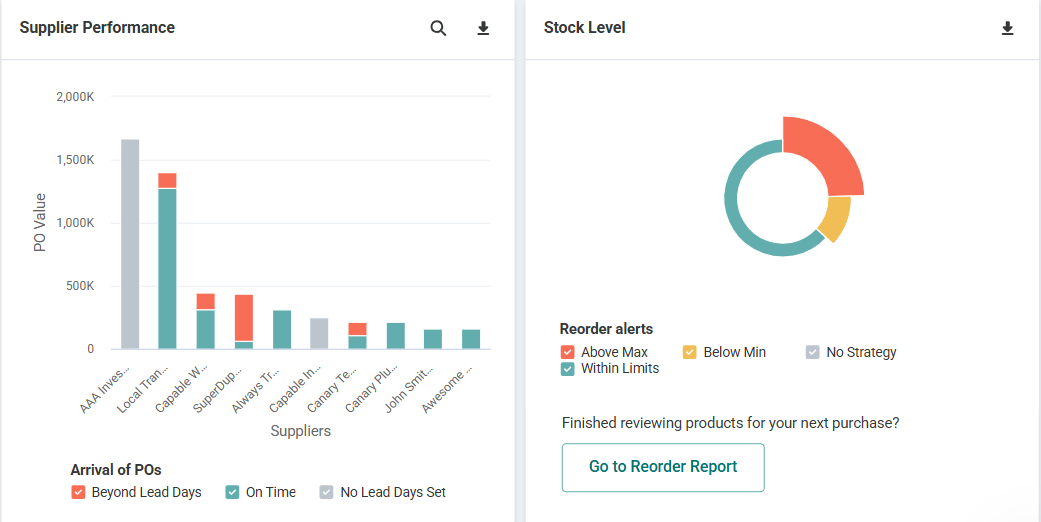
Task: Select the red segment of Canary Te... bar
Action: (x=358, y=329)
